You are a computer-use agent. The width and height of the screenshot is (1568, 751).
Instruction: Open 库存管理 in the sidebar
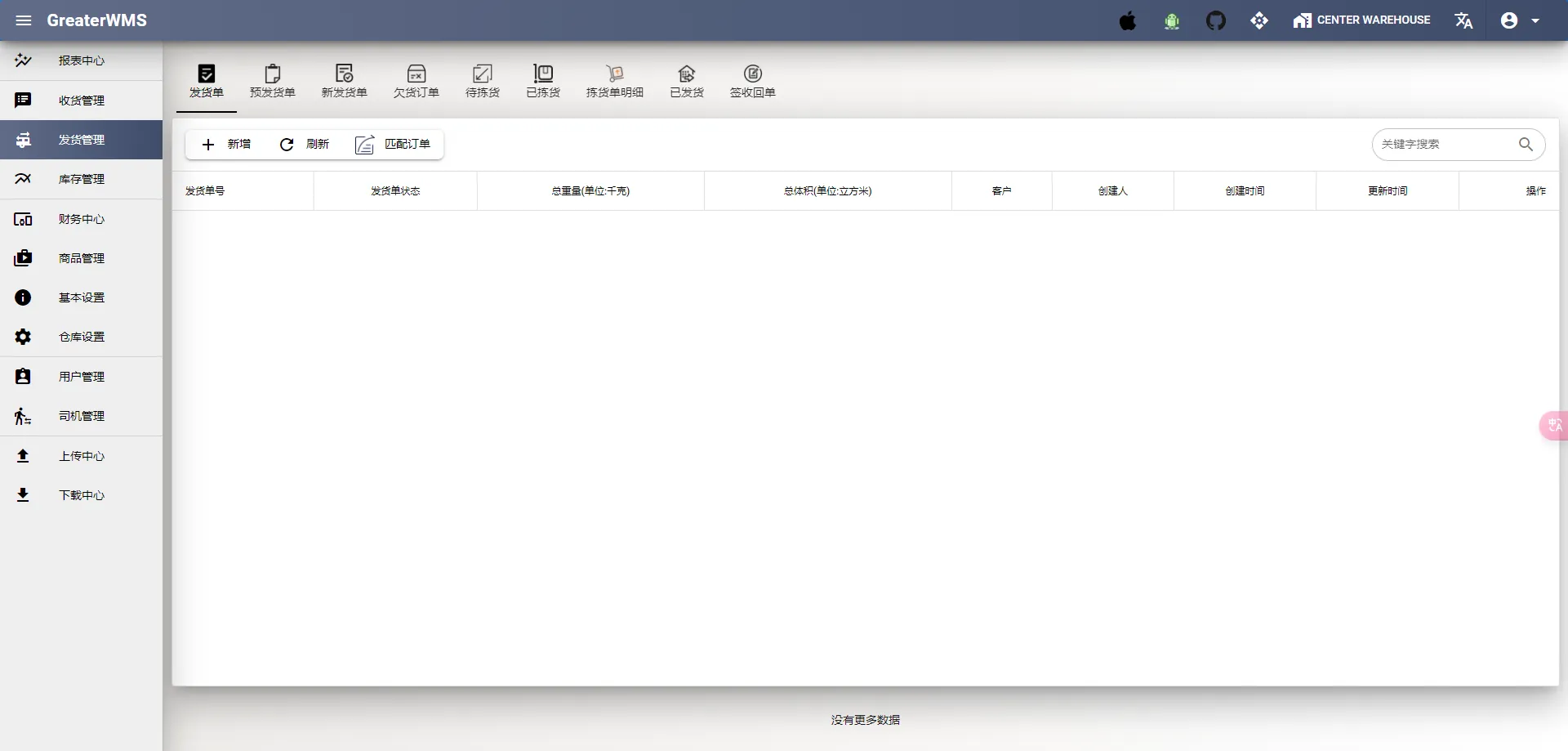coord(82,179)
